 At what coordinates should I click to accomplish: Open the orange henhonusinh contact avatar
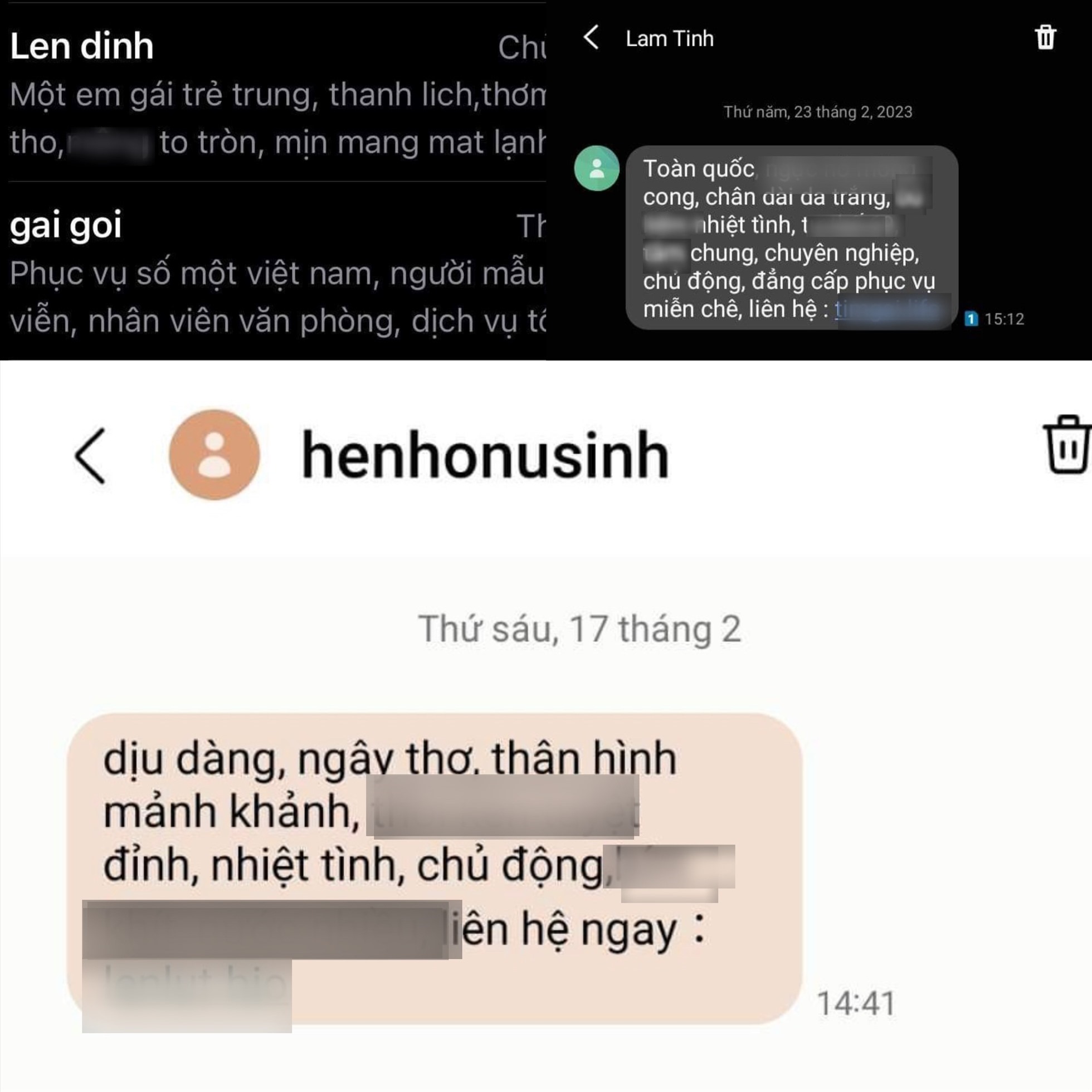click(x=214, y=455)
